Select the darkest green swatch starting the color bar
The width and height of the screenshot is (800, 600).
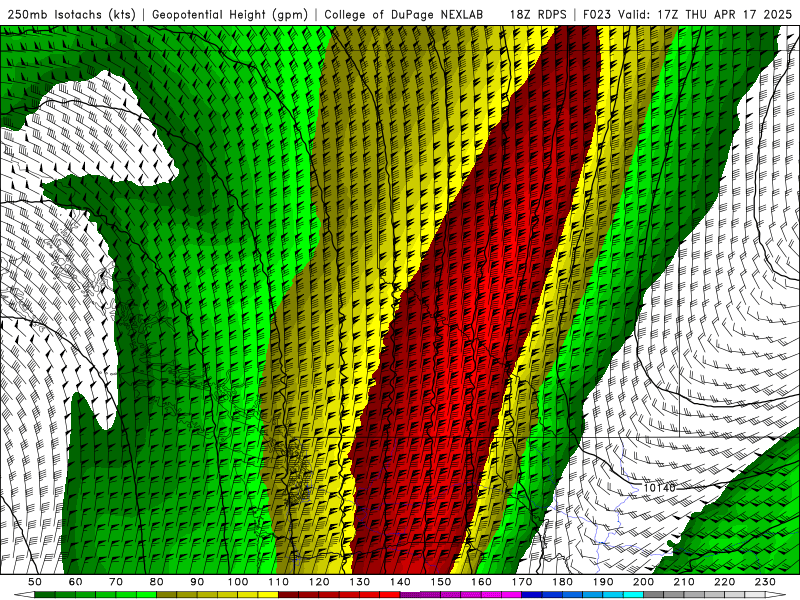(x=44, y=594)
